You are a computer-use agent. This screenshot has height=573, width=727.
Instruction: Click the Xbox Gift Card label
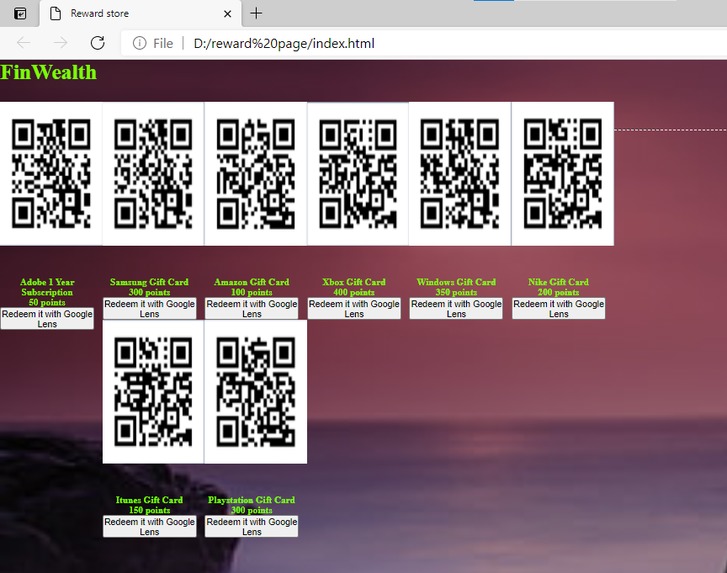(354, 282)
